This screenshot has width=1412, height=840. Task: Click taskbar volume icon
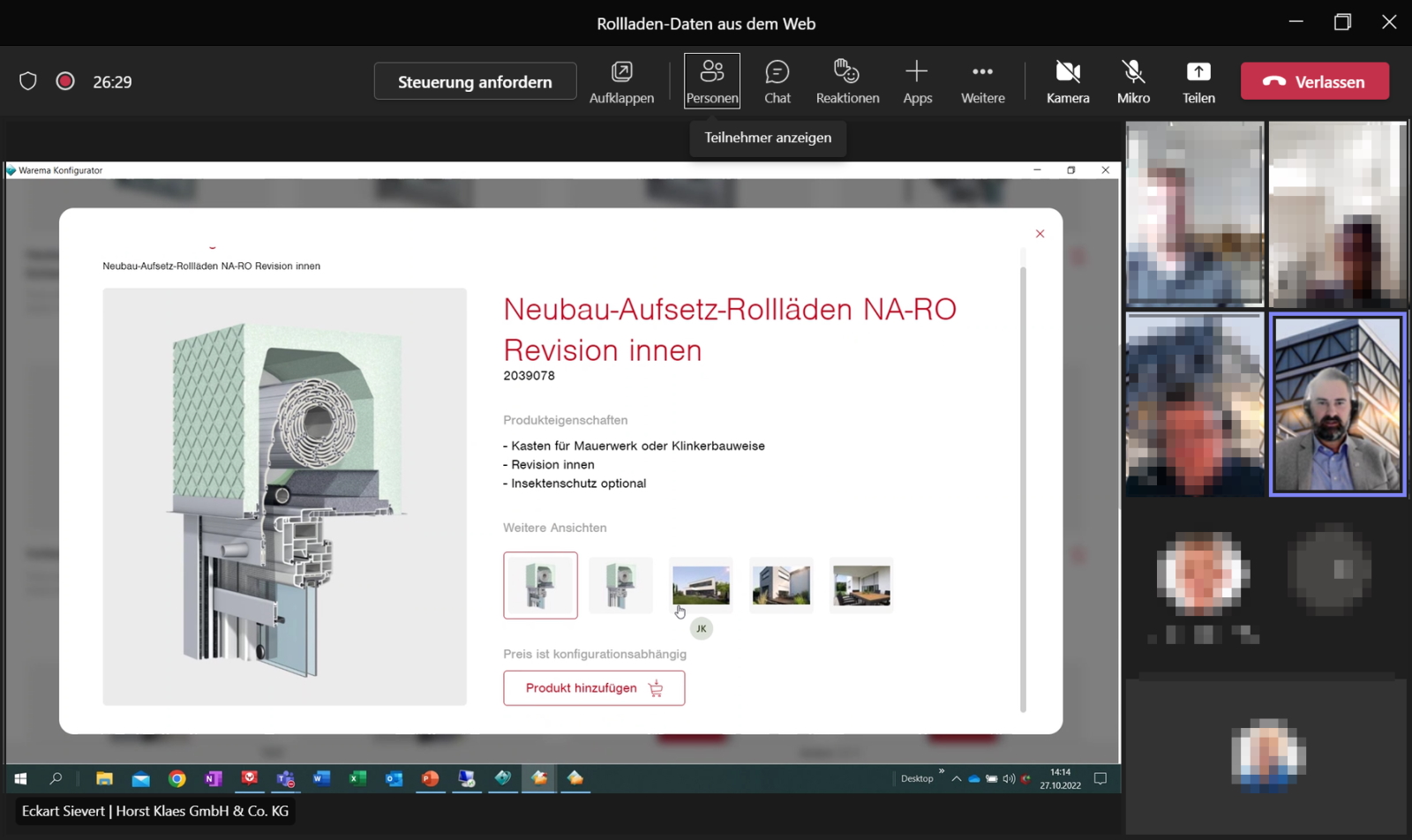click(x=1008, y=778)
